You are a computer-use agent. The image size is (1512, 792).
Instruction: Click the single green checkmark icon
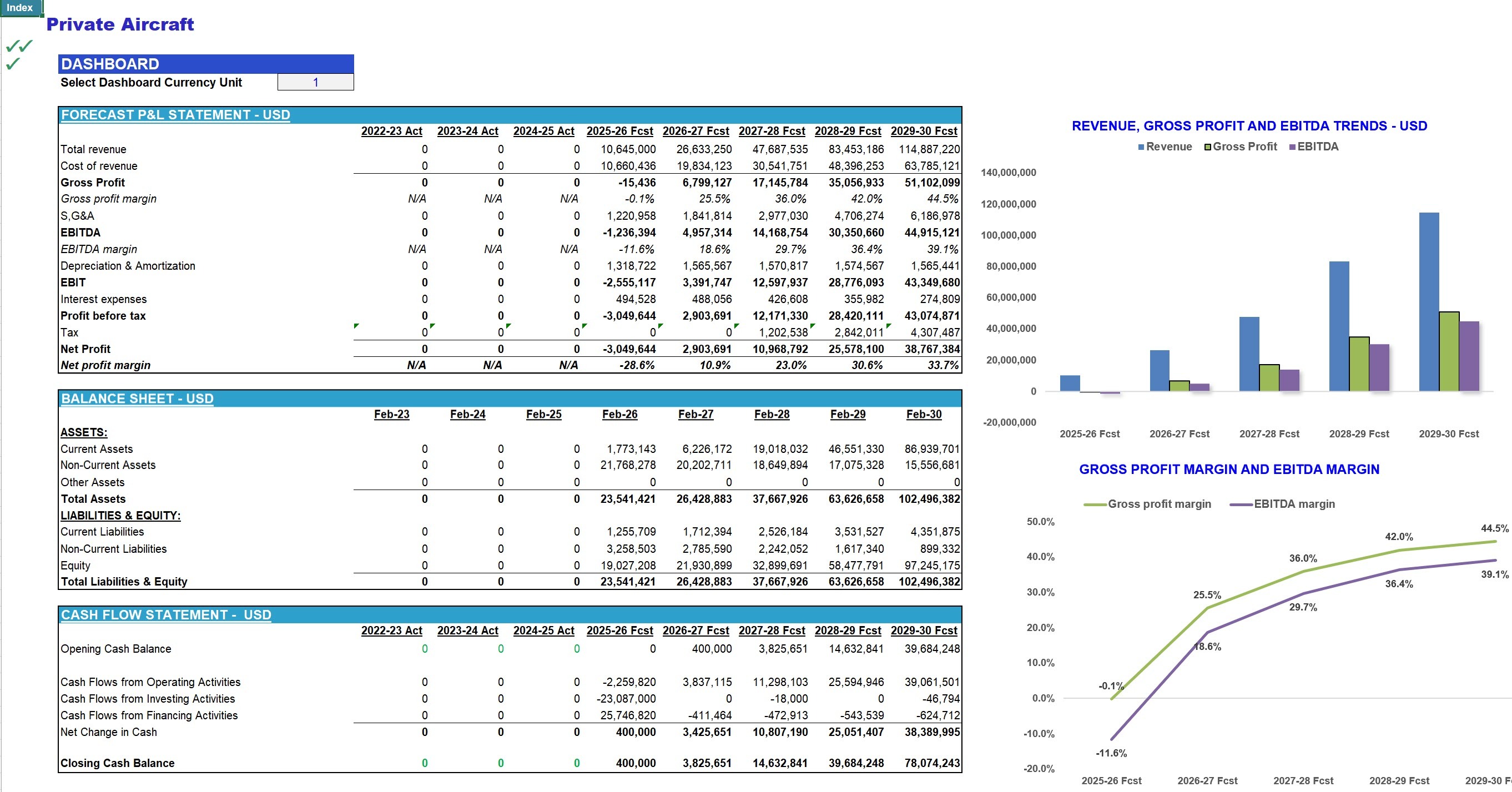pyautogui.click(x=13, y=63)
